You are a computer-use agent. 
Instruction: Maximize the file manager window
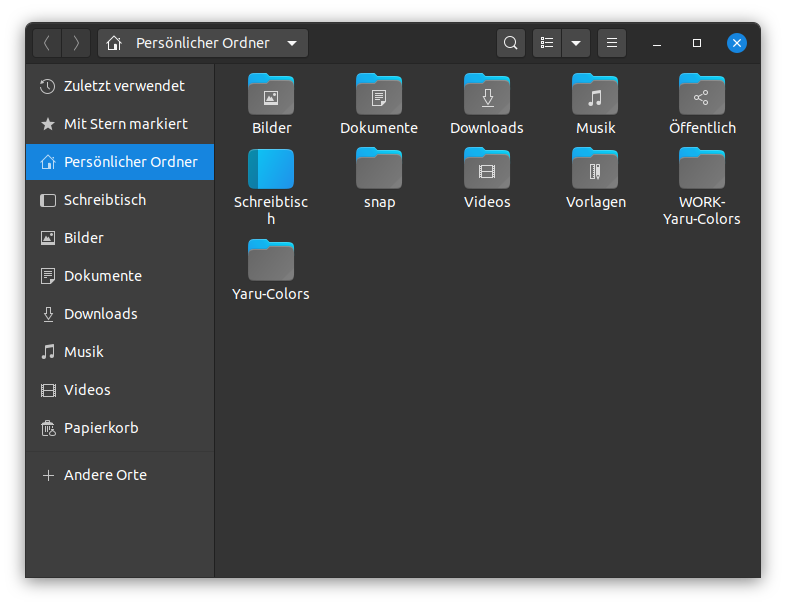pyautogui.click(x=697, y=43)
